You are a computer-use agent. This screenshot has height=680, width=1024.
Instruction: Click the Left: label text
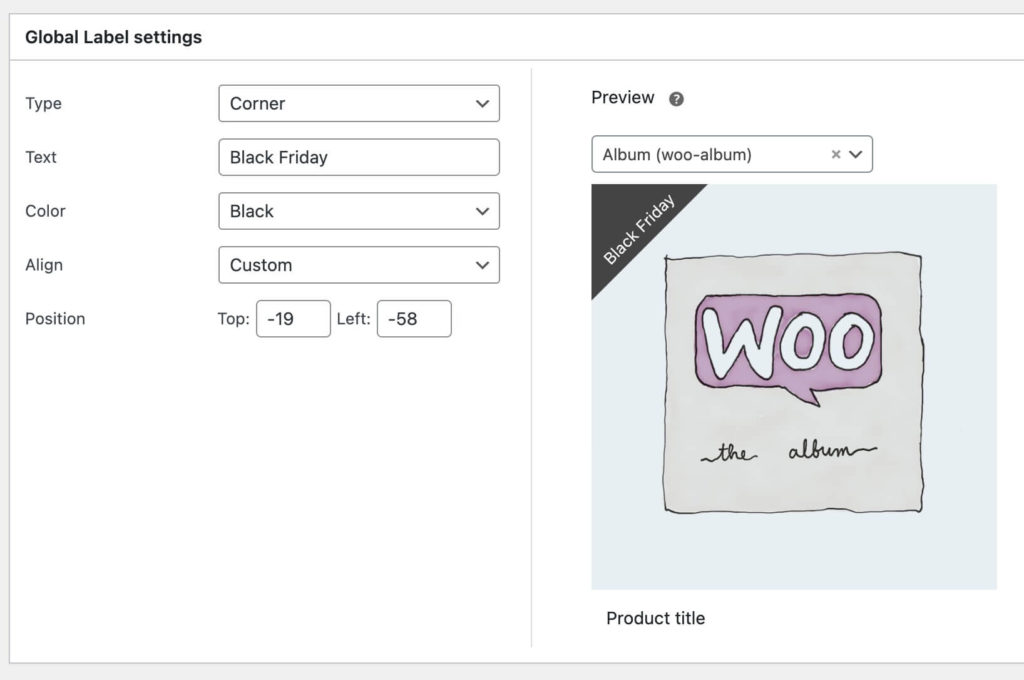tap(353, 319)
